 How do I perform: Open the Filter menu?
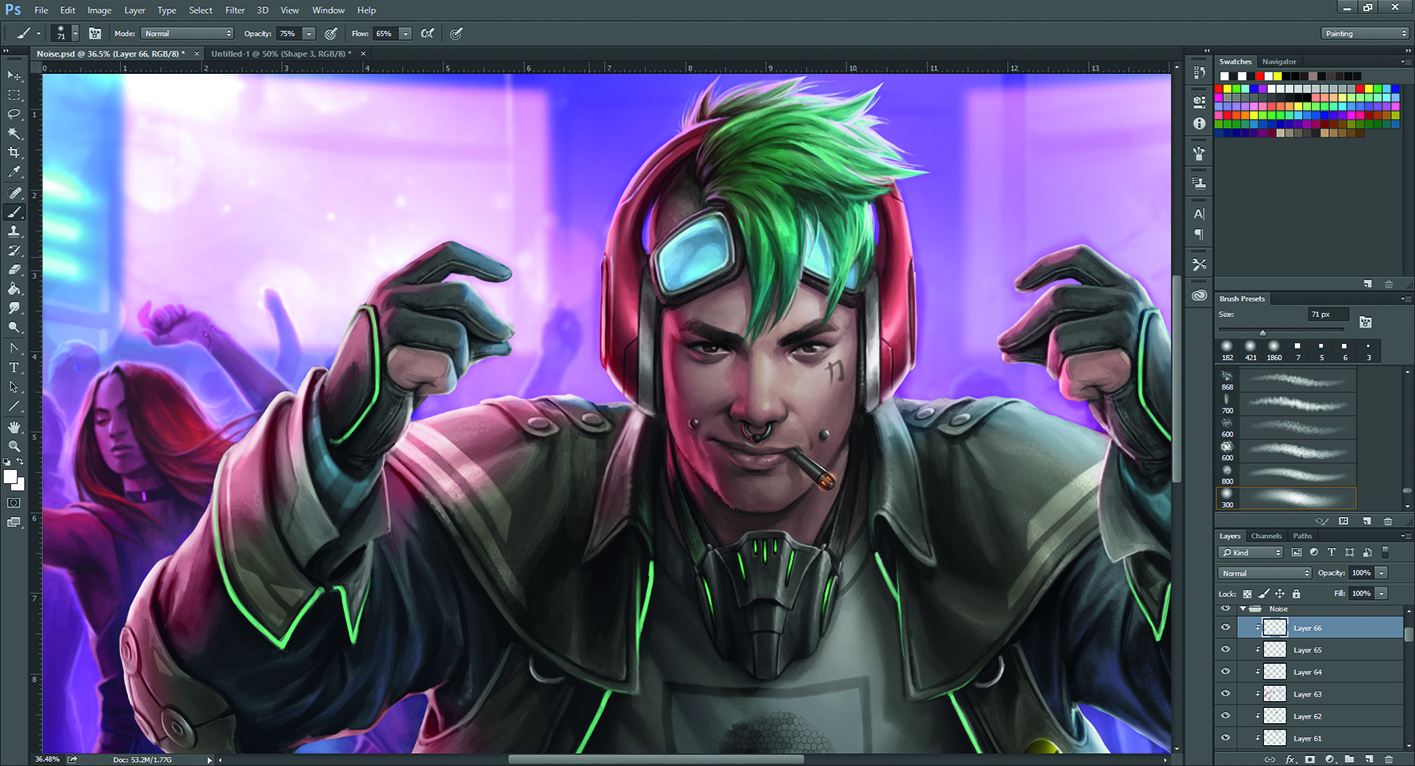(x=235, y=10)
